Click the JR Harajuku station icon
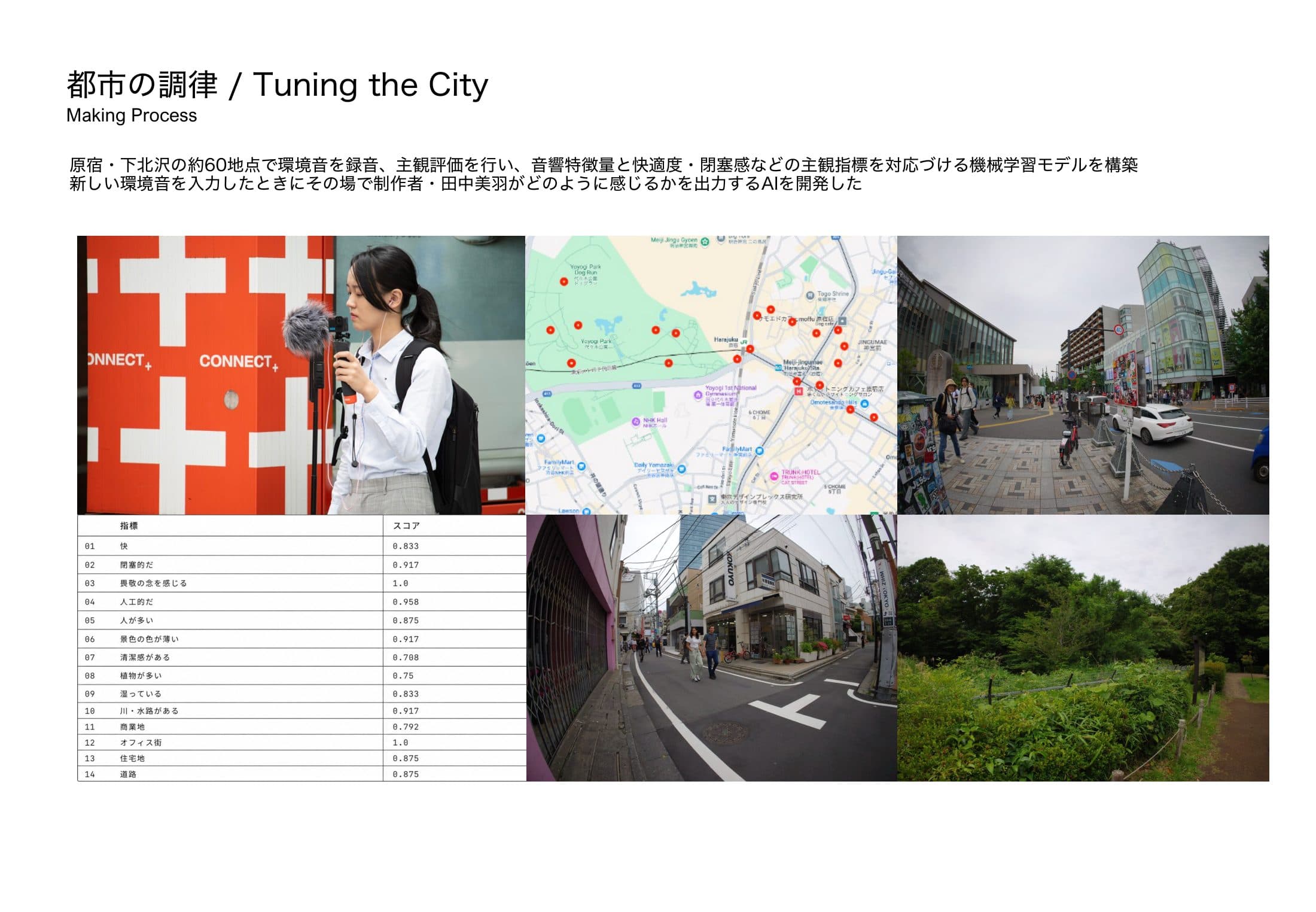The image size is (1316, 912). tap(744, 342)
